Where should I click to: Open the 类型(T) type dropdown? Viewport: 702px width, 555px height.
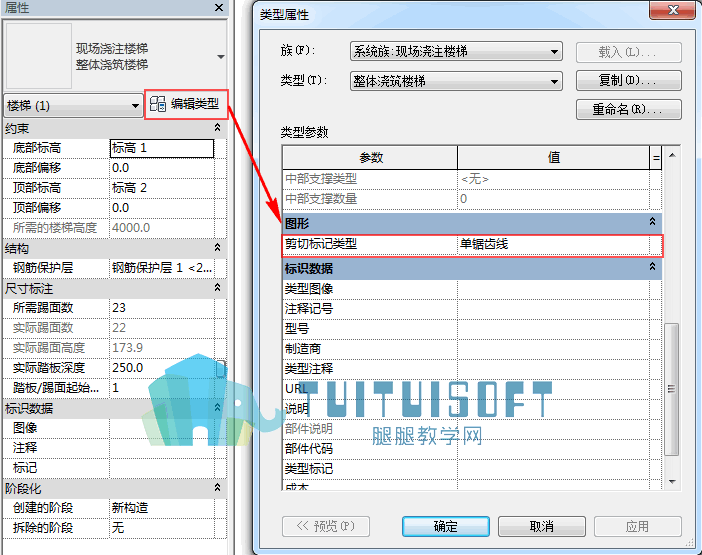pos(456,81)
